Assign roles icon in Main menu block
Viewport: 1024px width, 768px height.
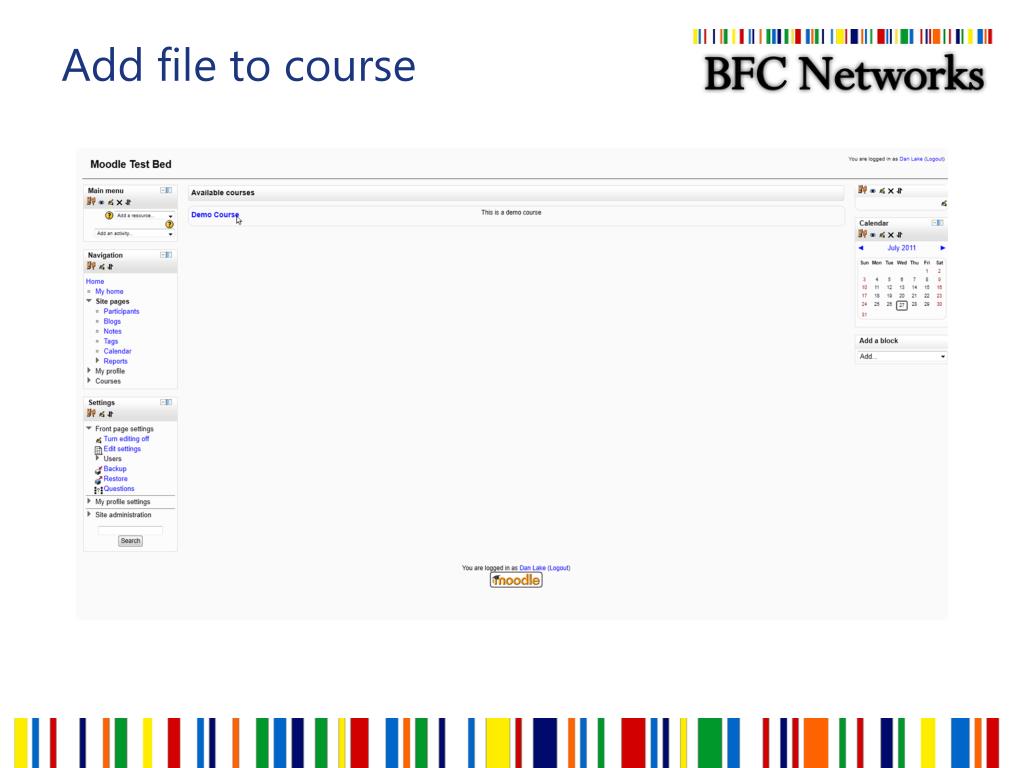tap(91, 202)
